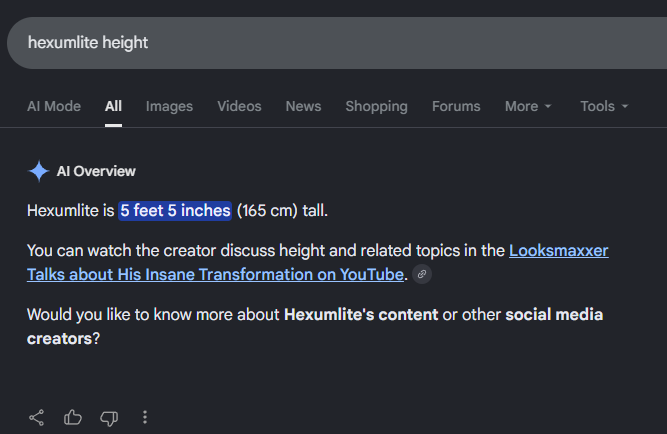Open the three-dot more options menu

145,417
